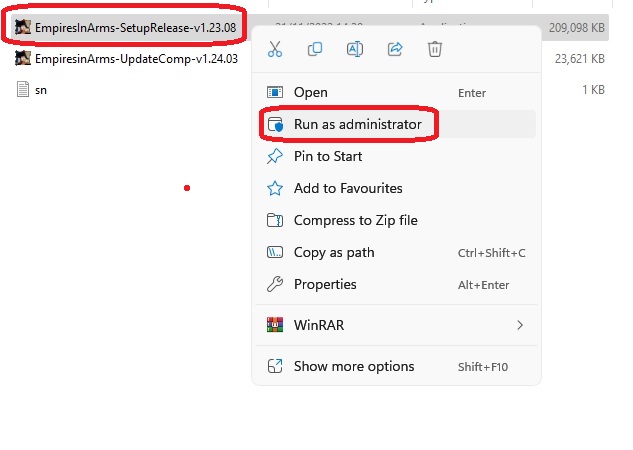Choose Pin to Start
The height and width of the screenshot is (450, 633).
coord(396,156)
